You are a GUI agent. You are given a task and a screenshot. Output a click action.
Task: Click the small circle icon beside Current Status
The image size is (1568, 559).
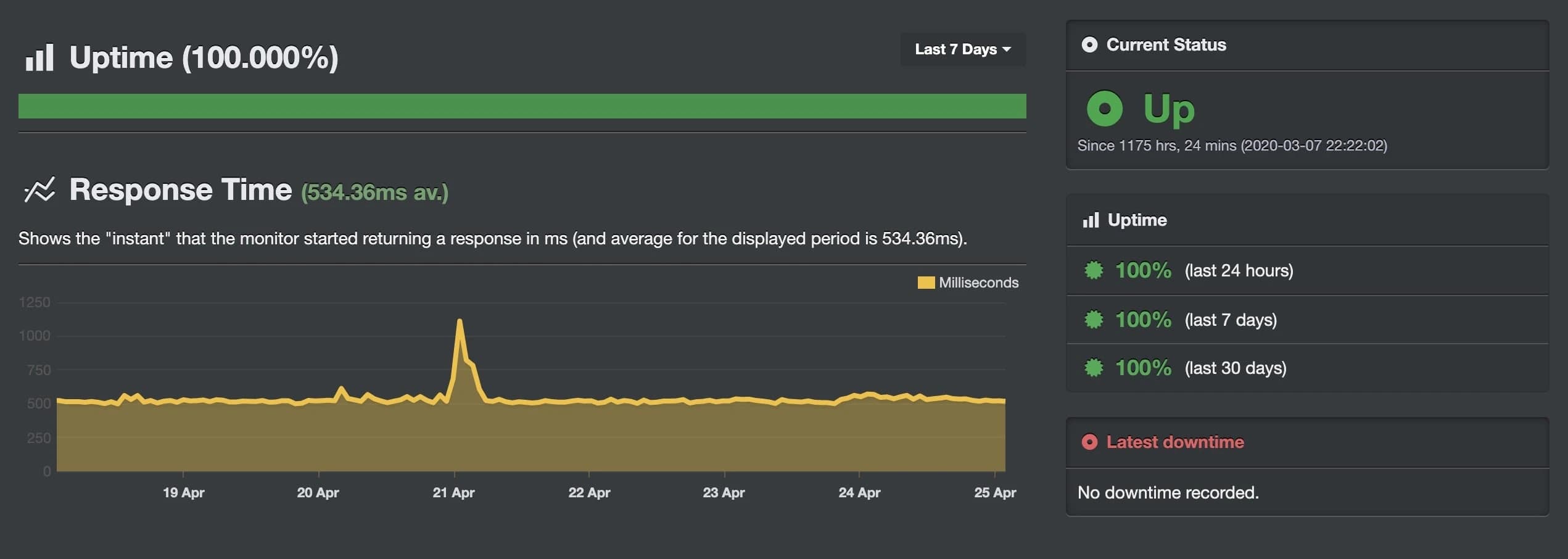(1089, 45)
